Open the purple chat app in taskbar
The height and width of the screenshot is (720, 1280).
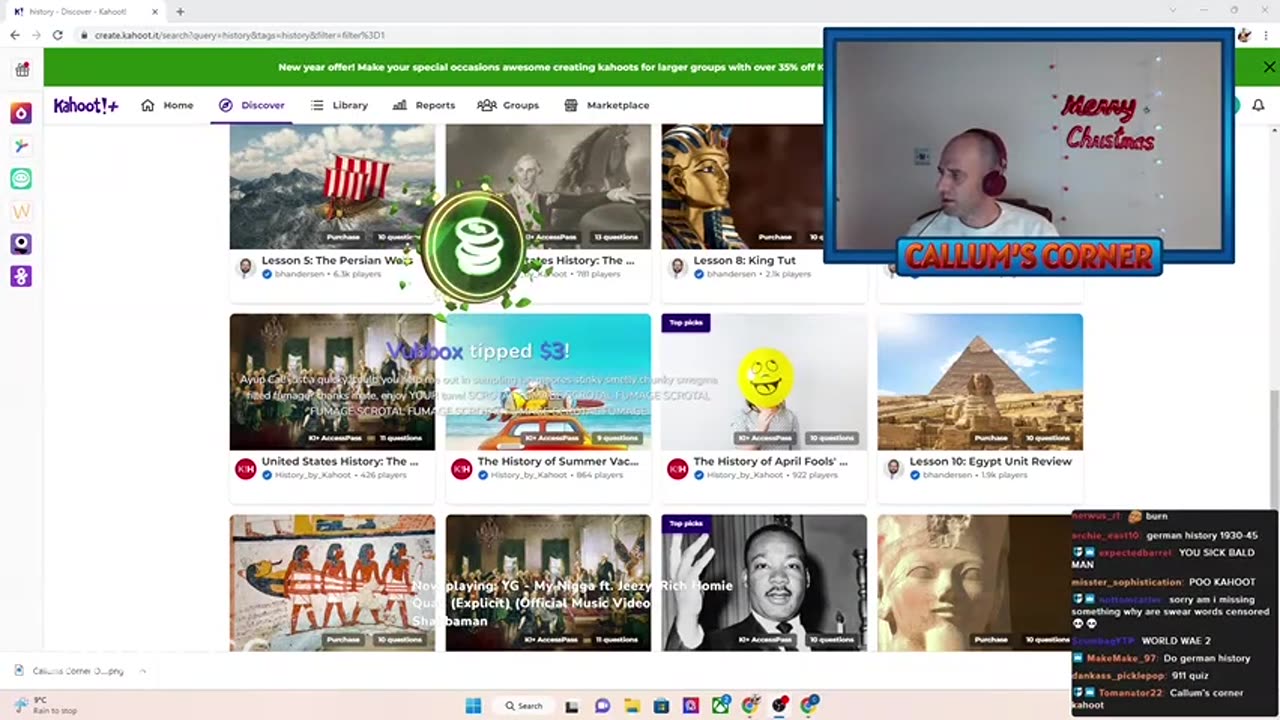[x=602, y=705]
